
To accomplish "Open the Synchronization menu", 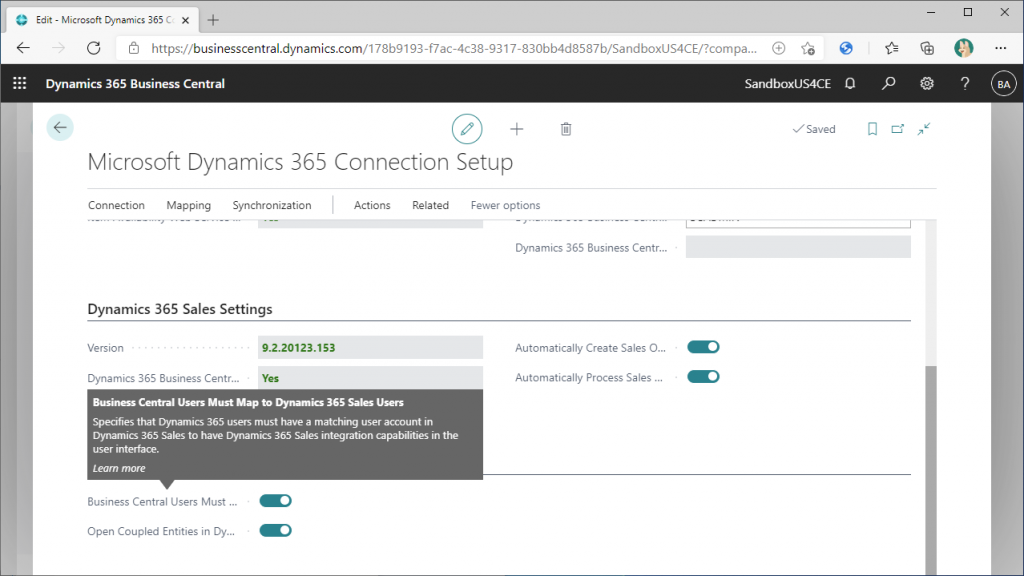I will click(x=272, y=205).
